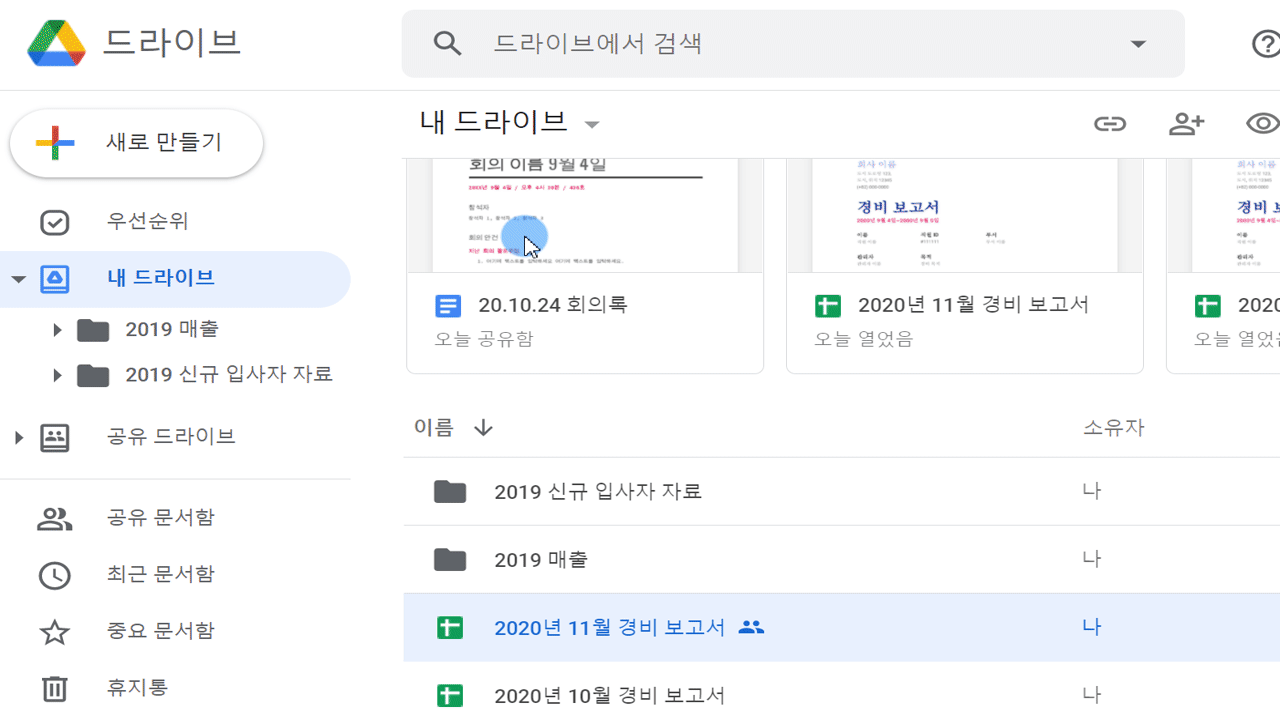The height and width of the screenshot is (720, 1280).
Task: Select the 2019 신규 입사자 자료 list row
Action: click(x=842, y=491)
